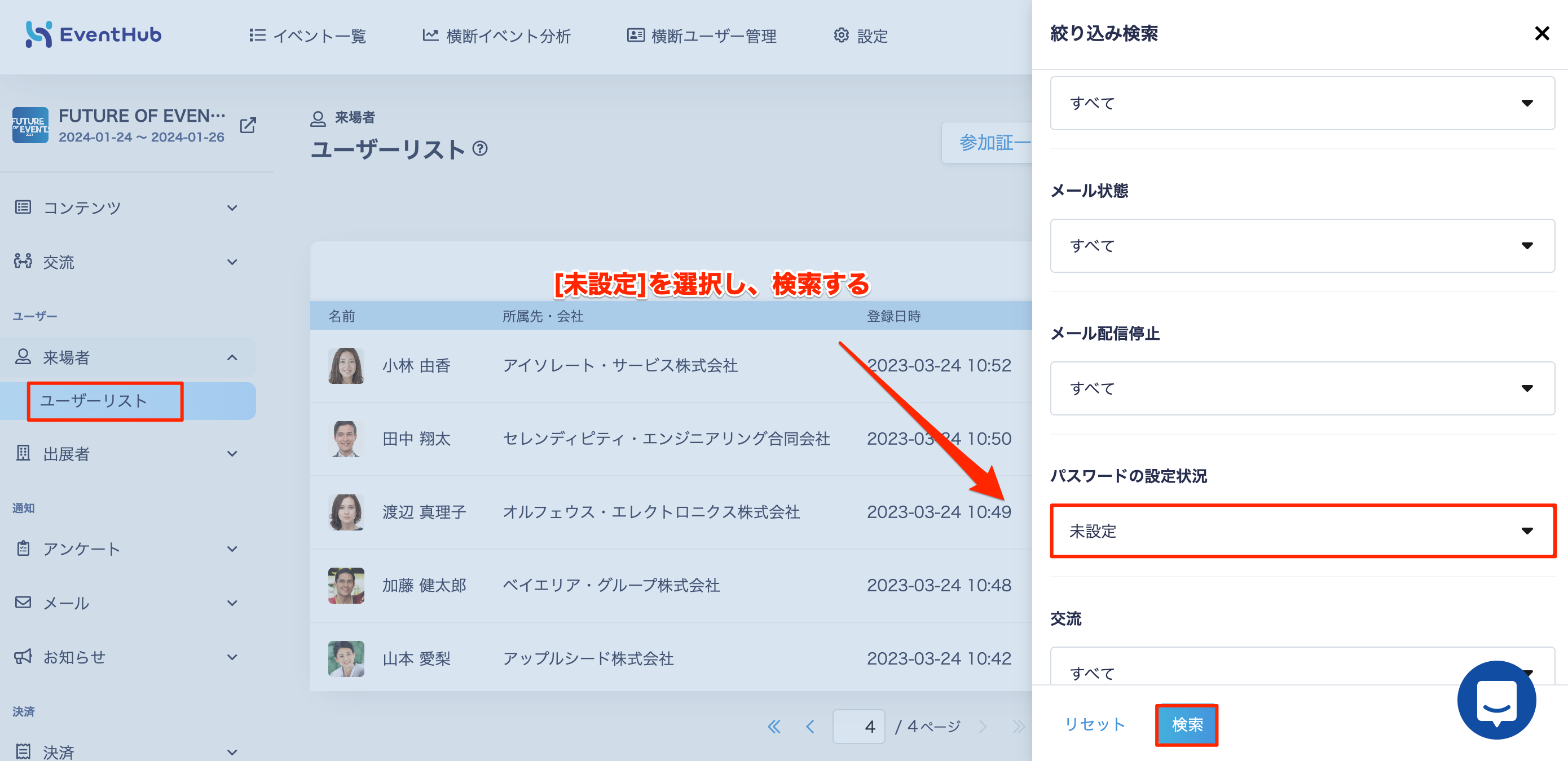
Task: Open the chat support widget
Action: (x=1496, y=700)
